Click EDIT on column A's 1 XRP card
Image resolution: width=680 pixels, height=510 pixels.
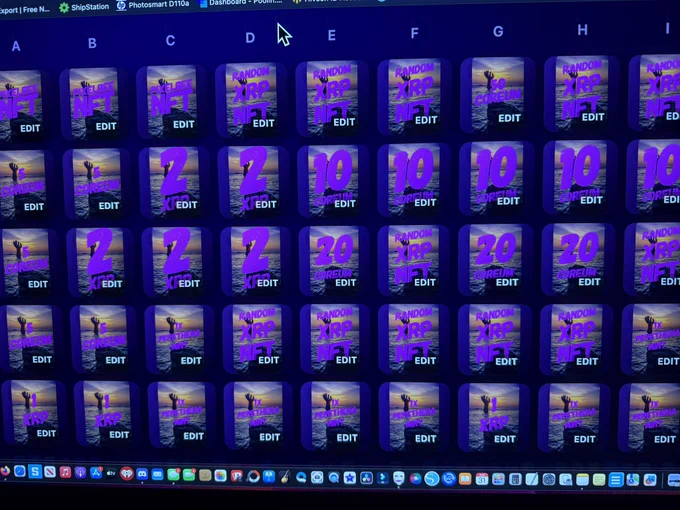46,433
